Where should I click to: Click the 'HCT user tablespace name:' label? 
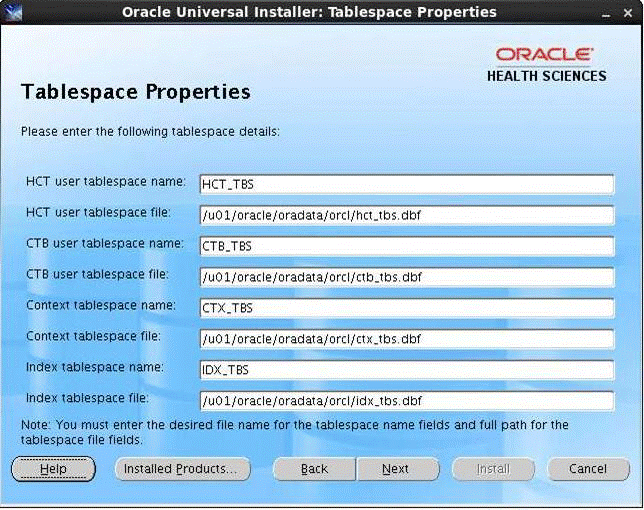106,181
